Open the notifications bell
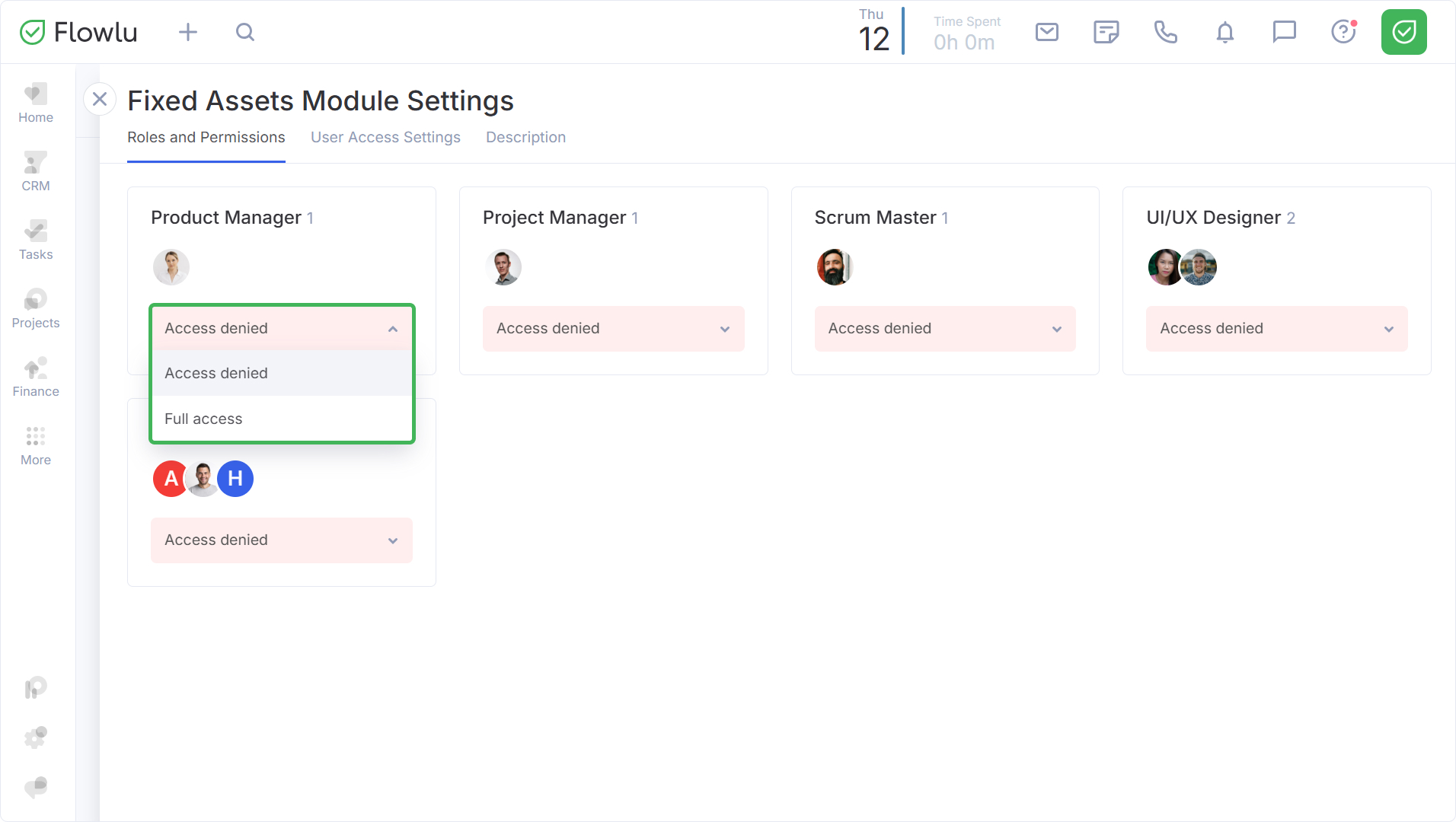This screenshot has width=1456, height=822. pyautogui.click(x=1225, y=32)
